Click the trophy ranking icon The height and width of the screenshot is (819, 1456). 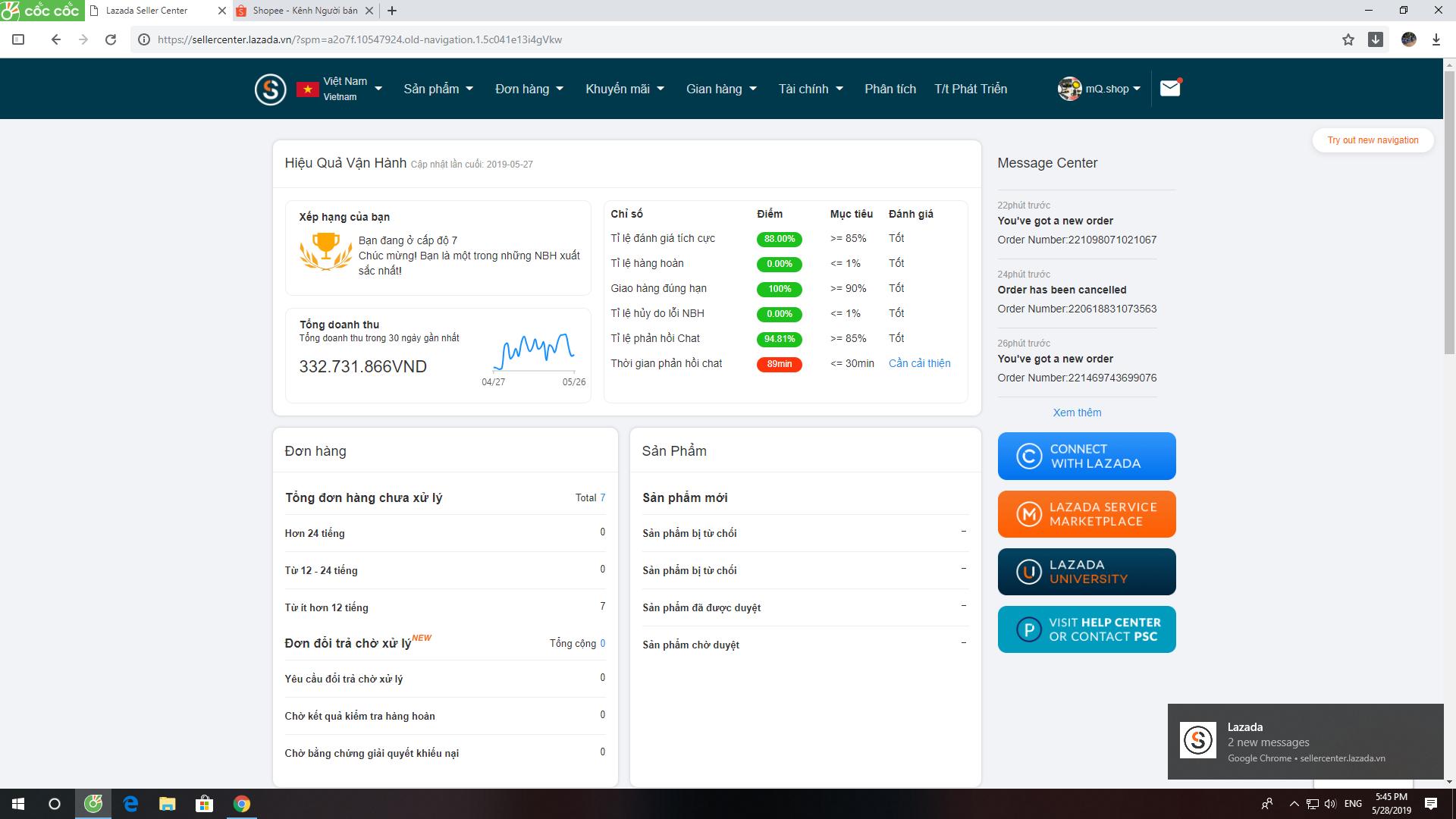pyautogui.click(x=326, y=251)
